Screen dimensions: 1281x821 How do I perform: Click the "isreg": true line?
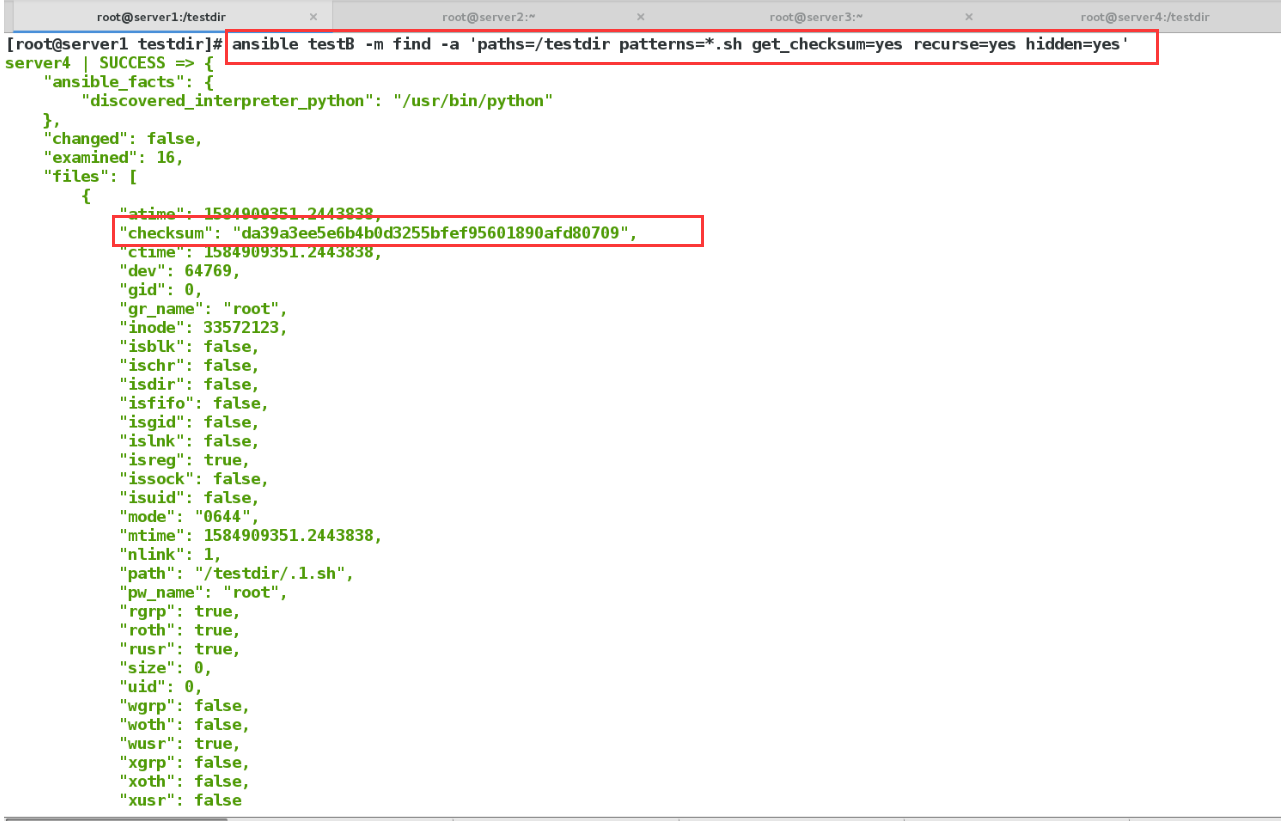tap(184, 460)
